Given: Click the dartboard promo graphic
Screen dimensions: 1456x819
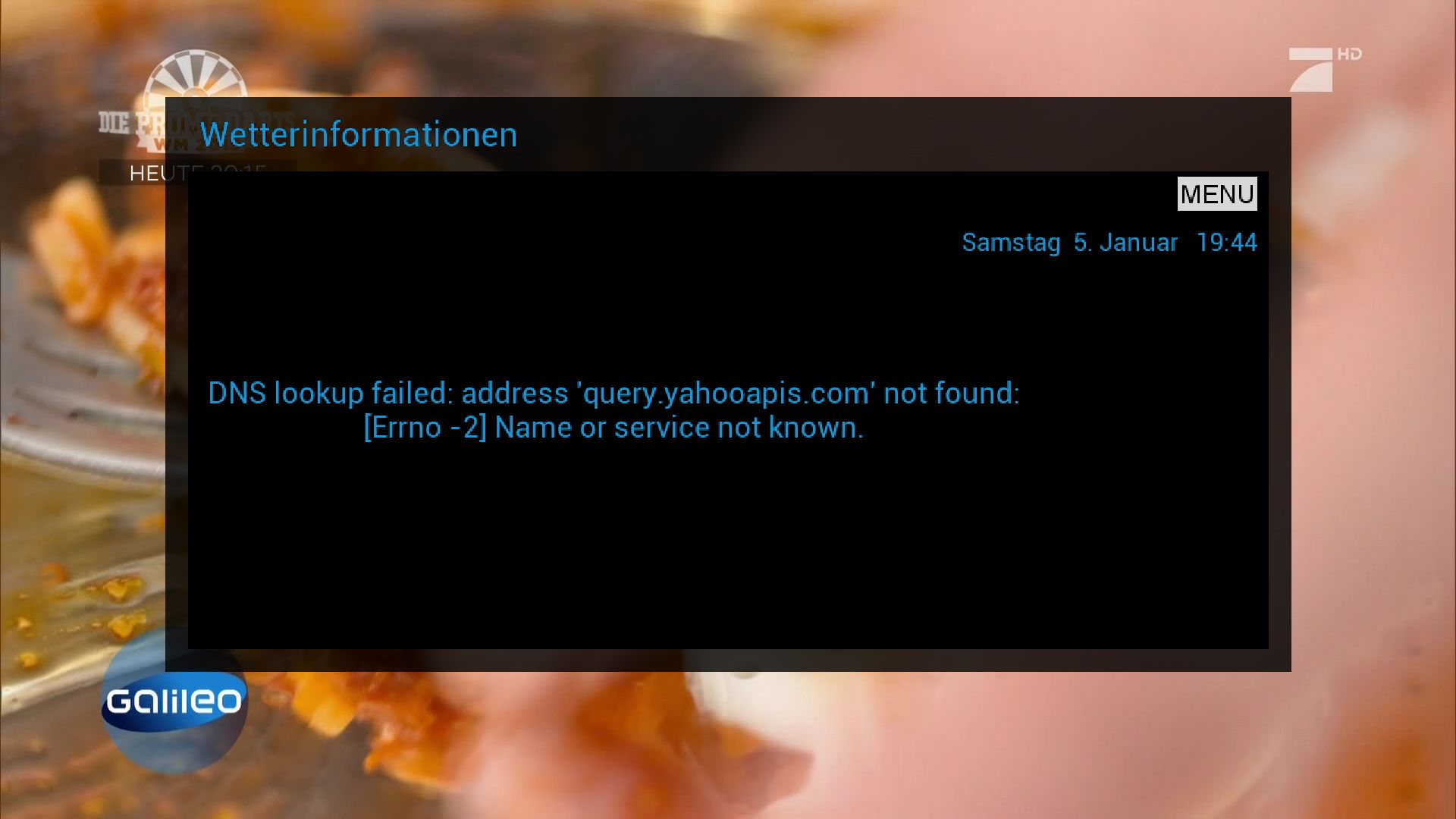Looking at the screenshot, I should [x=196, y=74].
